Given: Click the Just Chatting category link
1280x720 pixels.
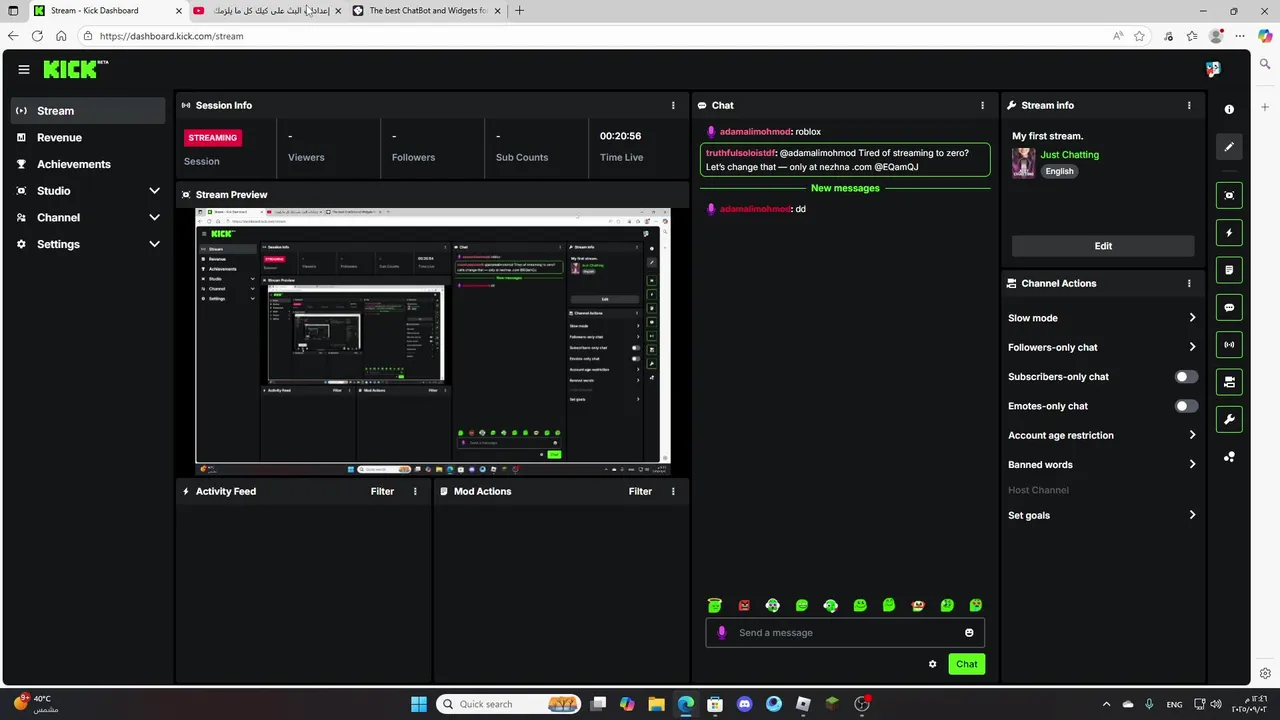Looking at the screenshot, I should click(x=1069, y=155).
